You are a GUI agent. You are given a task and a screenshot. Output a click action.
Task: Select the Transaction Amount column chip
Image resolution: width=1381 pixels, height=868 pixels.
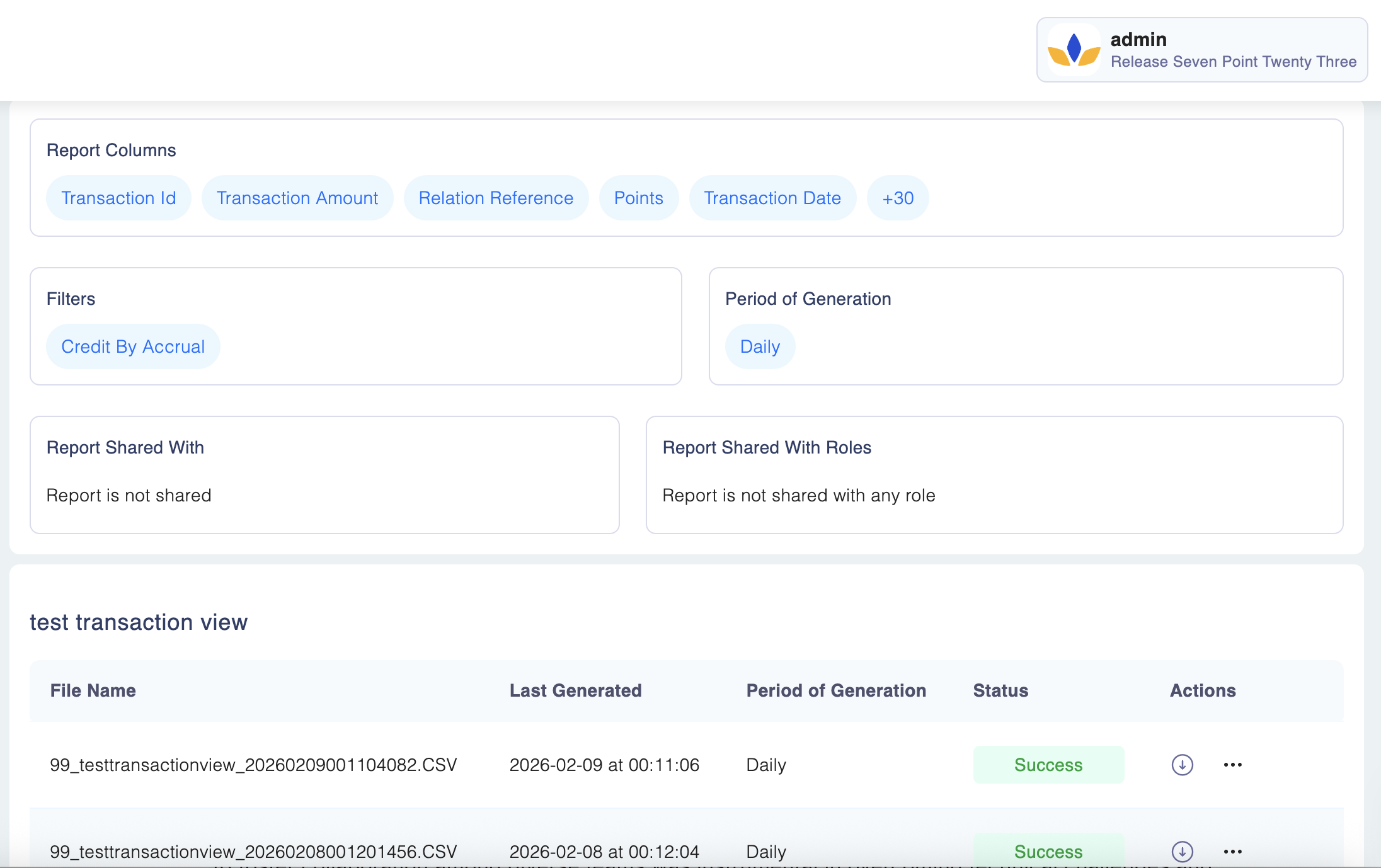pos(297,198)
